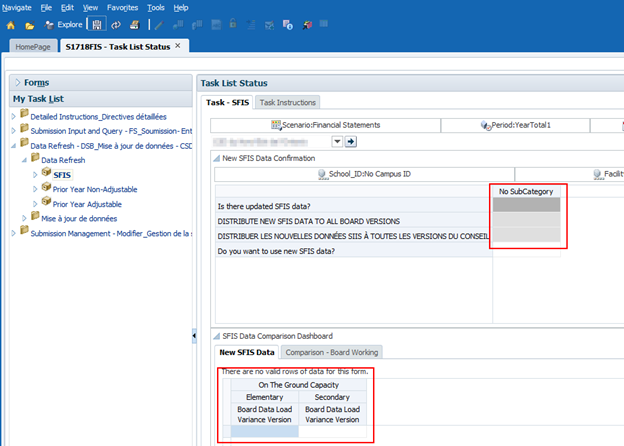Viewport: 624px width, 446px height.
Task: Collapse the Data Refresh subfolder
Action: tap(24, 160)
